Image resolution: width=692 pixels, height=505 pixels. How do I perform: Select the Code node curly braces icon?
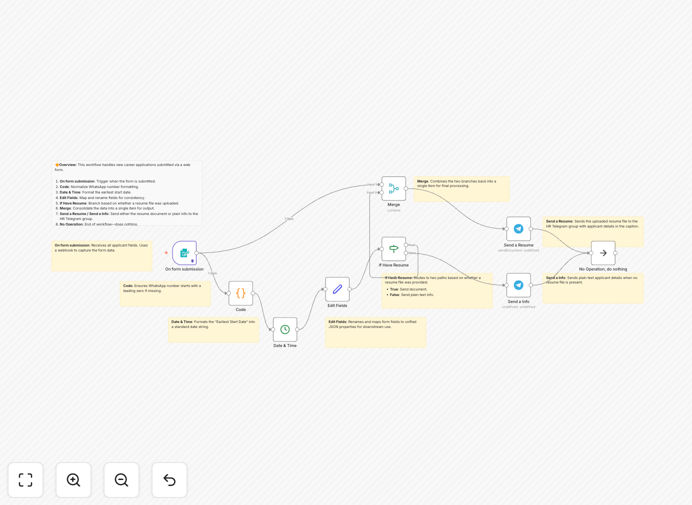pyautogui.click(x=241, y=293)
